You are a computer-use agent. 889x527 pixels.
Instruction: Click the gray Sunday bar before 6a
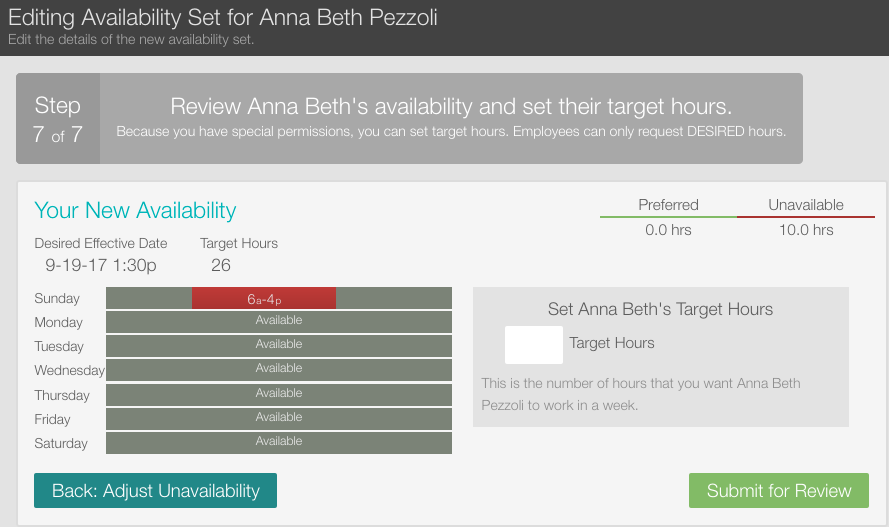coord(149,298)
